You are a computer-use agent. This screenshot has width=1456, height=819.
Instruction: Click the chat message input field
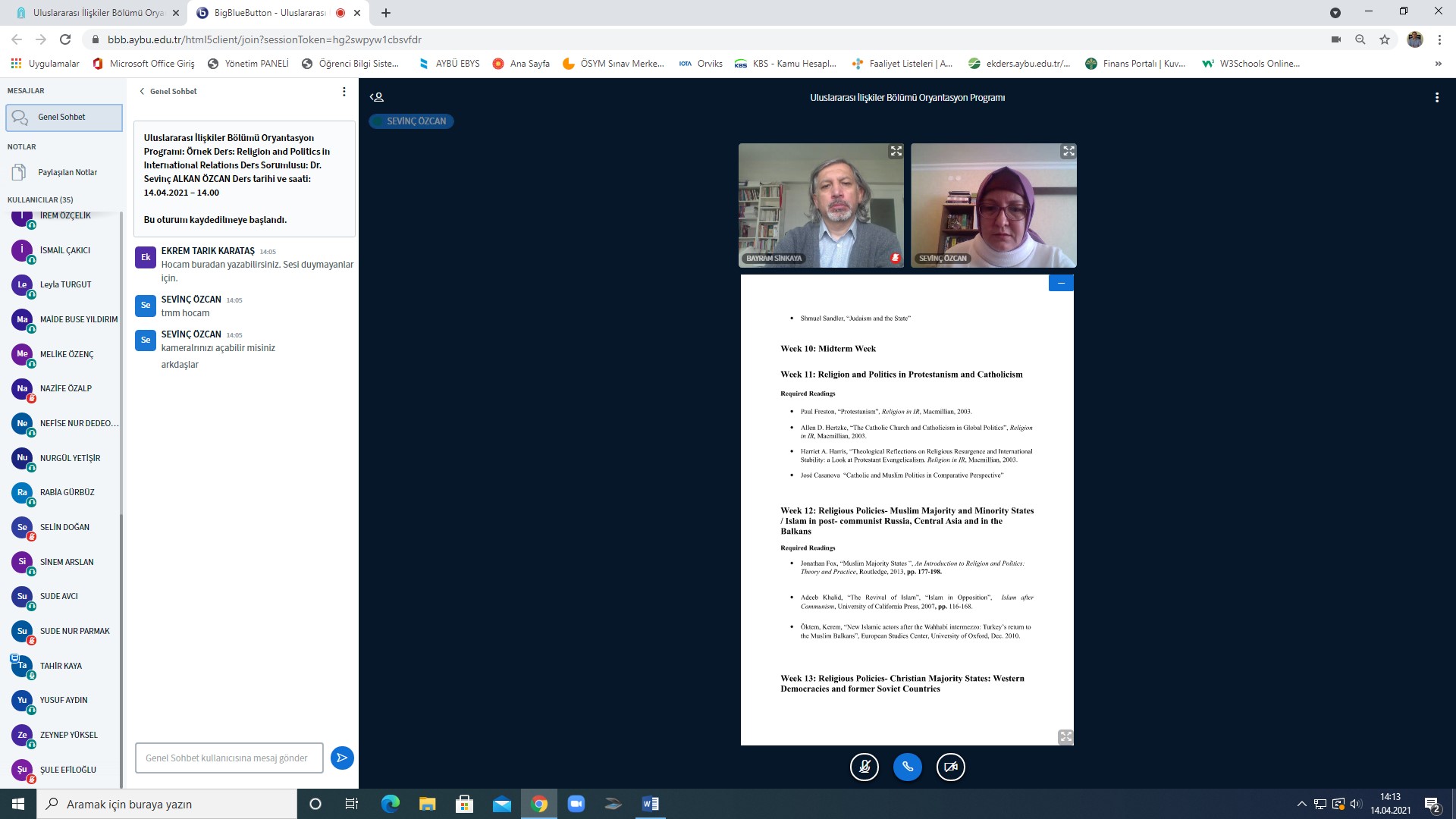click(x=228, y=758)
